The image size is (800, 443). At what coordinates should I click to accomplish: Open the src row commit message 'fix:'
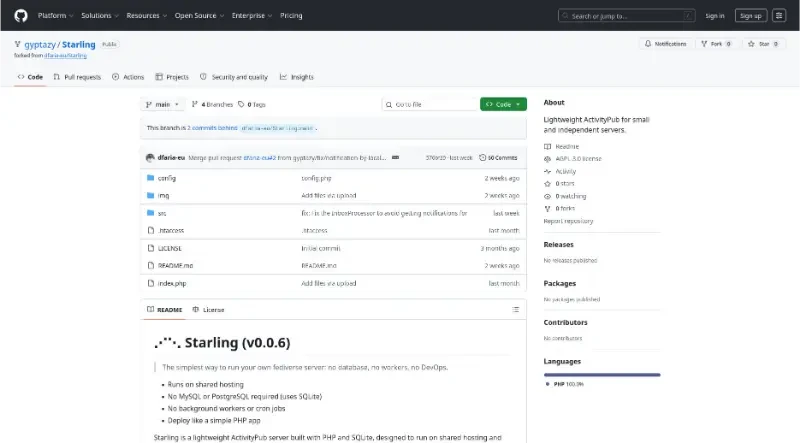(x=384, y=213)
